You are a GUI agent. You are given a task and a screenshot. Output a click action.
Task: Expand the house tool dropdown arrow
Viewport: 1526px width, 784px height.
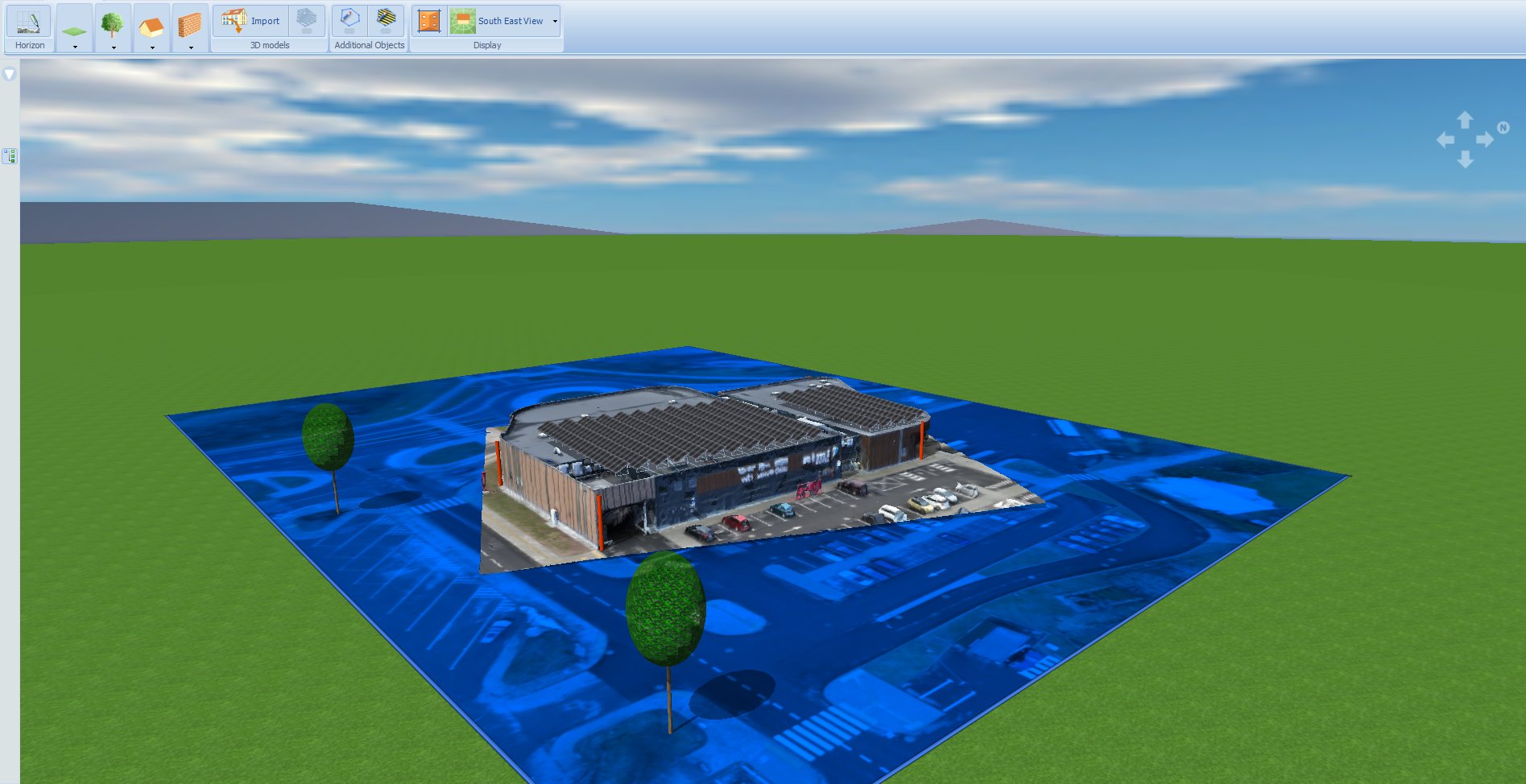click(x=152, y=47)
